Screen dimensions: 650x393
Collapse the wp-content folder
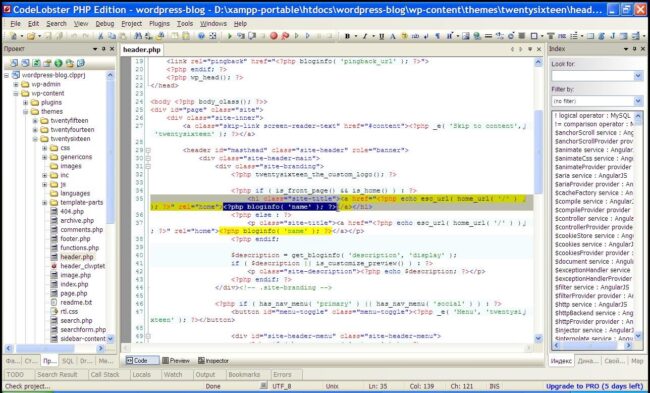(x=16, y=94)
